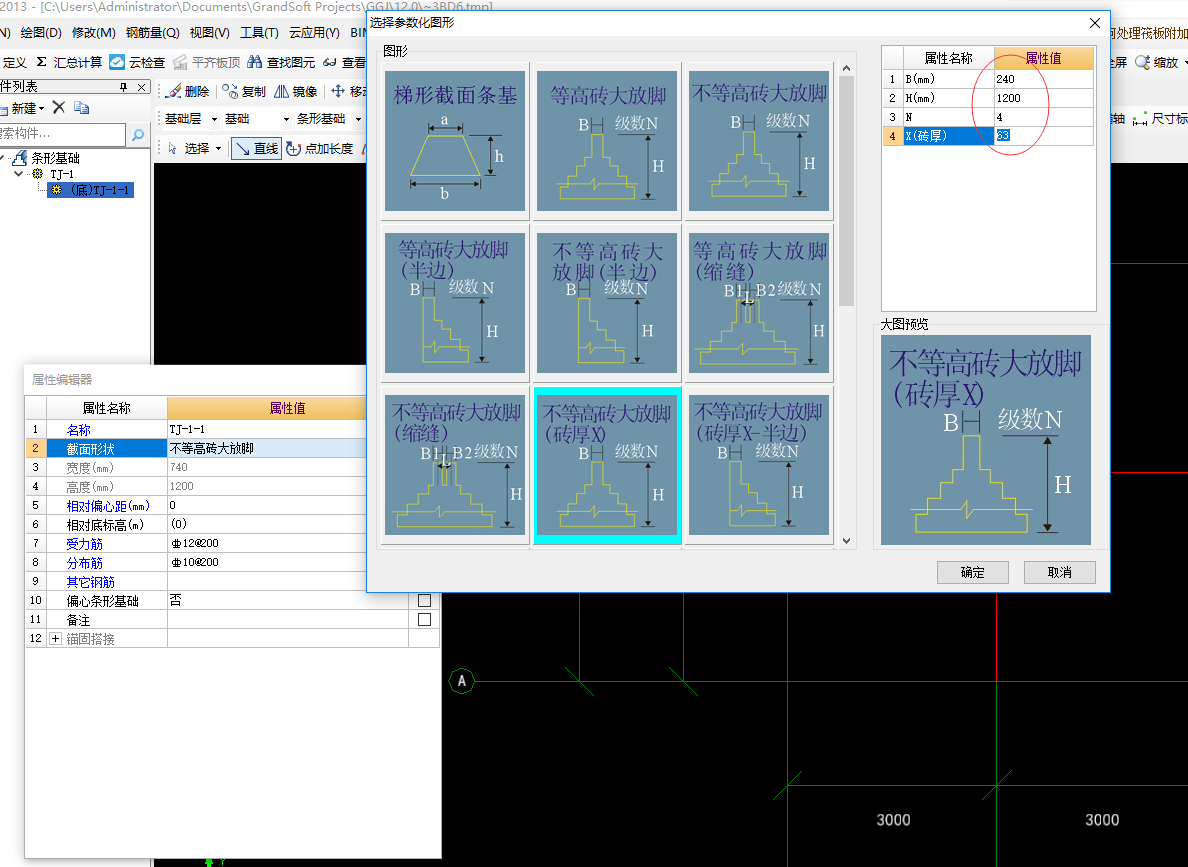Select 条形基础 root node in the tree

click(55, 158)
